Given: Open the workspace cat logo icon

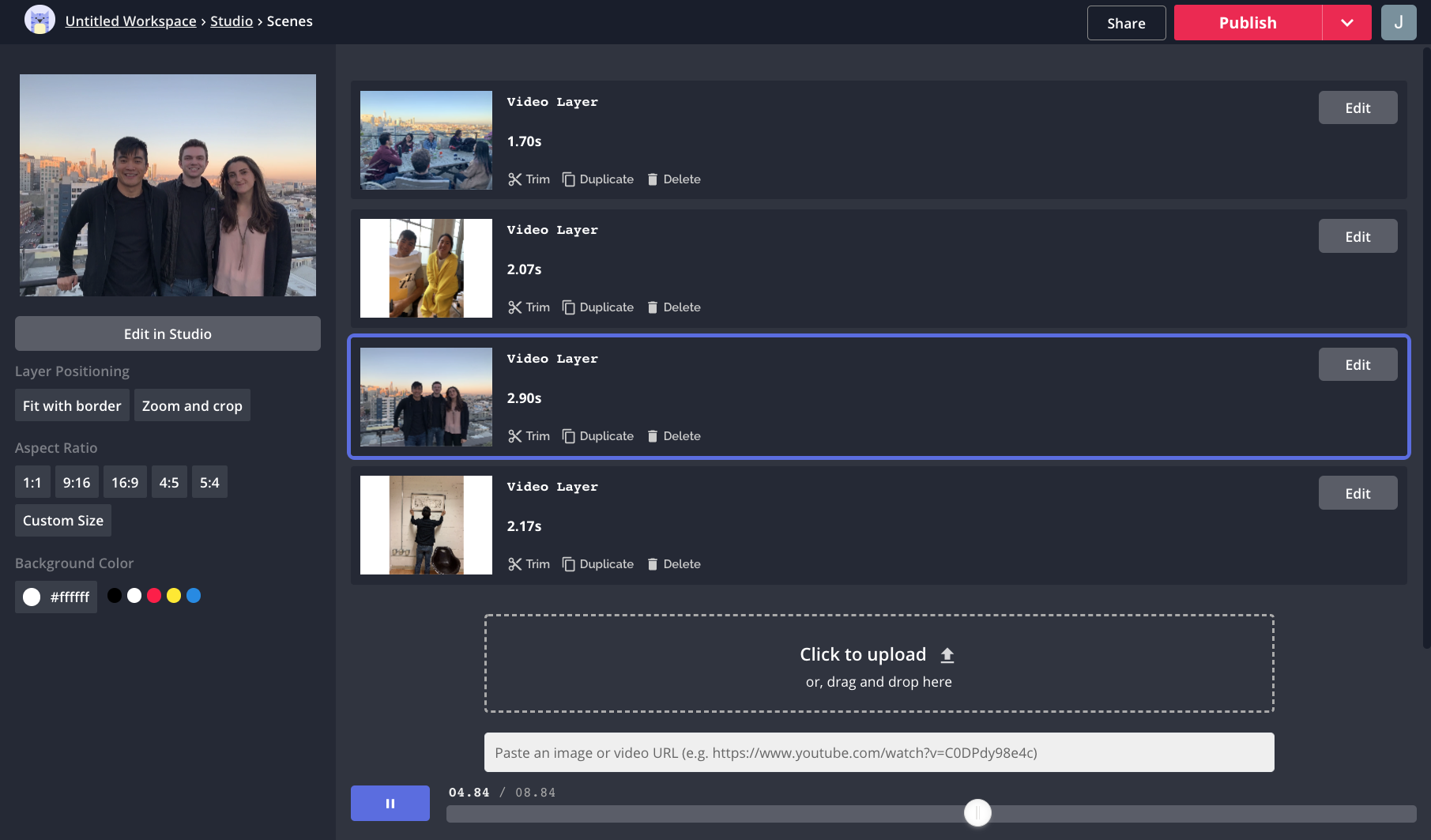Looking at the screenshot, I should point(40,21).
